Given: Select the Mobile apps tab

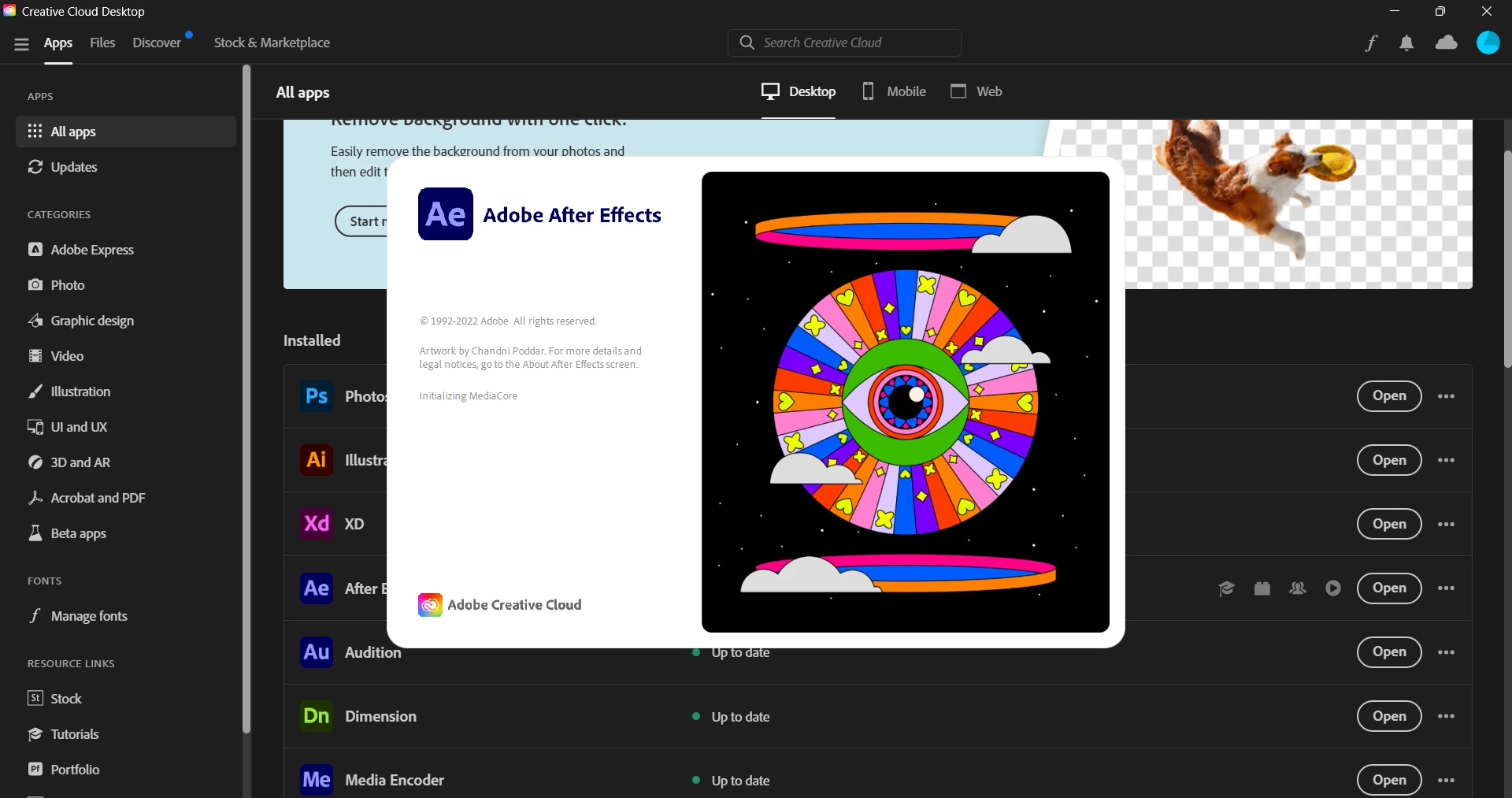Looking at the screenshot, I should point(893,91).
